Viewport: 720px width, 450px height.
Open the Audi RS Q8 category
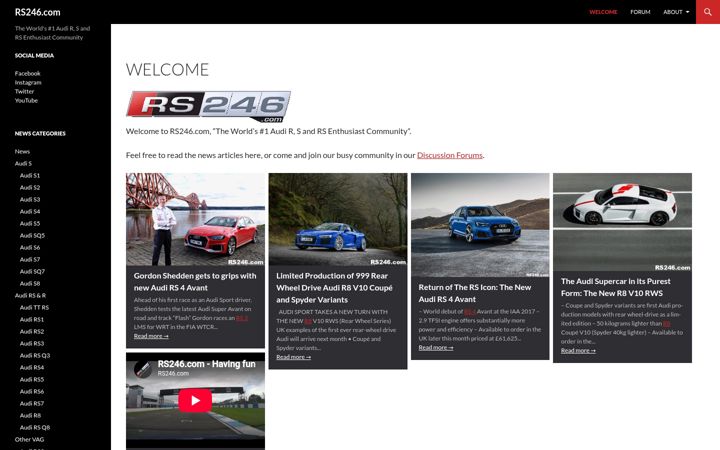click(x=35, y=428)
